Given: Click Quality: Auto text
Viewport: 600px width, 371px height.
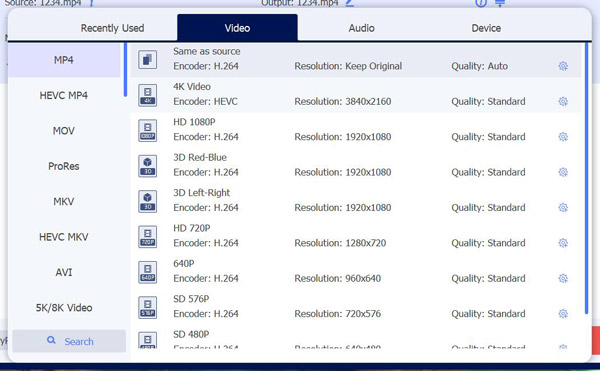Looking at the screenshot, I should tap(479, 66).
